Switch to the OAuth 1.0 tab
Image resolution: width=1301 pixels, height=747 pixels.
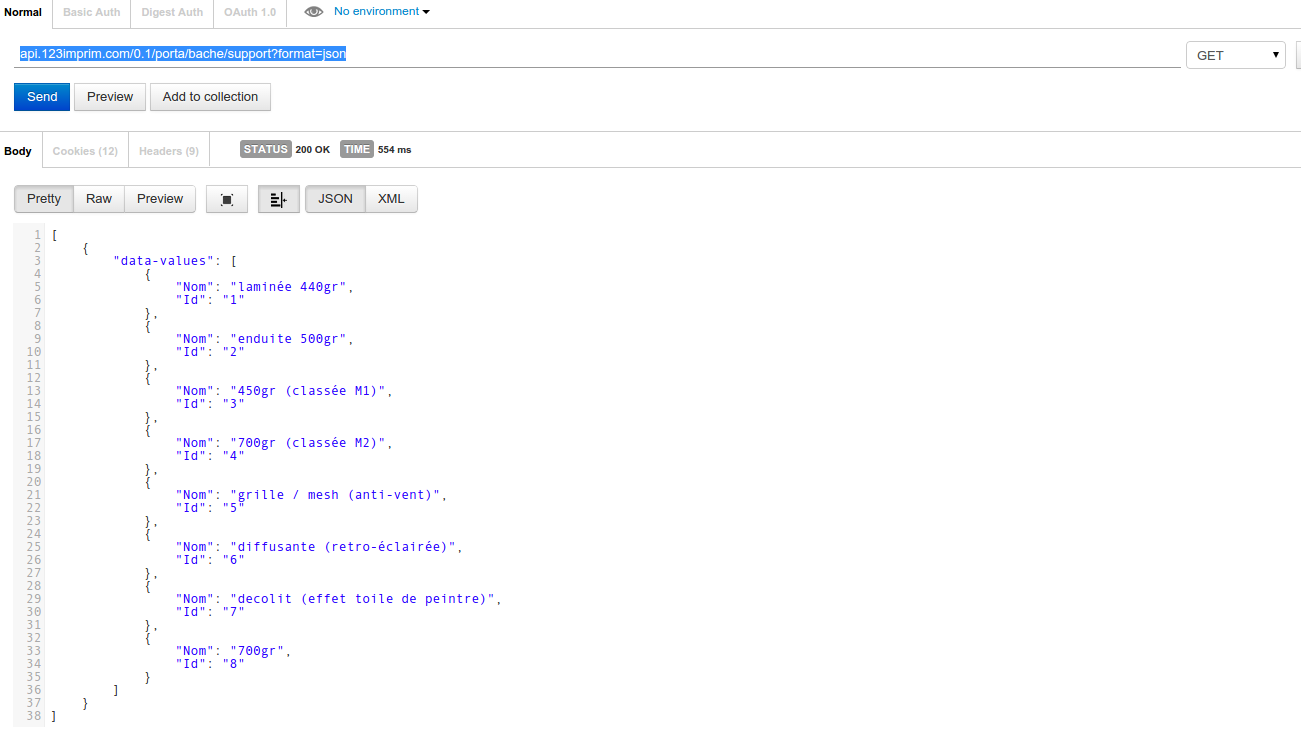[x=249, y=12]
